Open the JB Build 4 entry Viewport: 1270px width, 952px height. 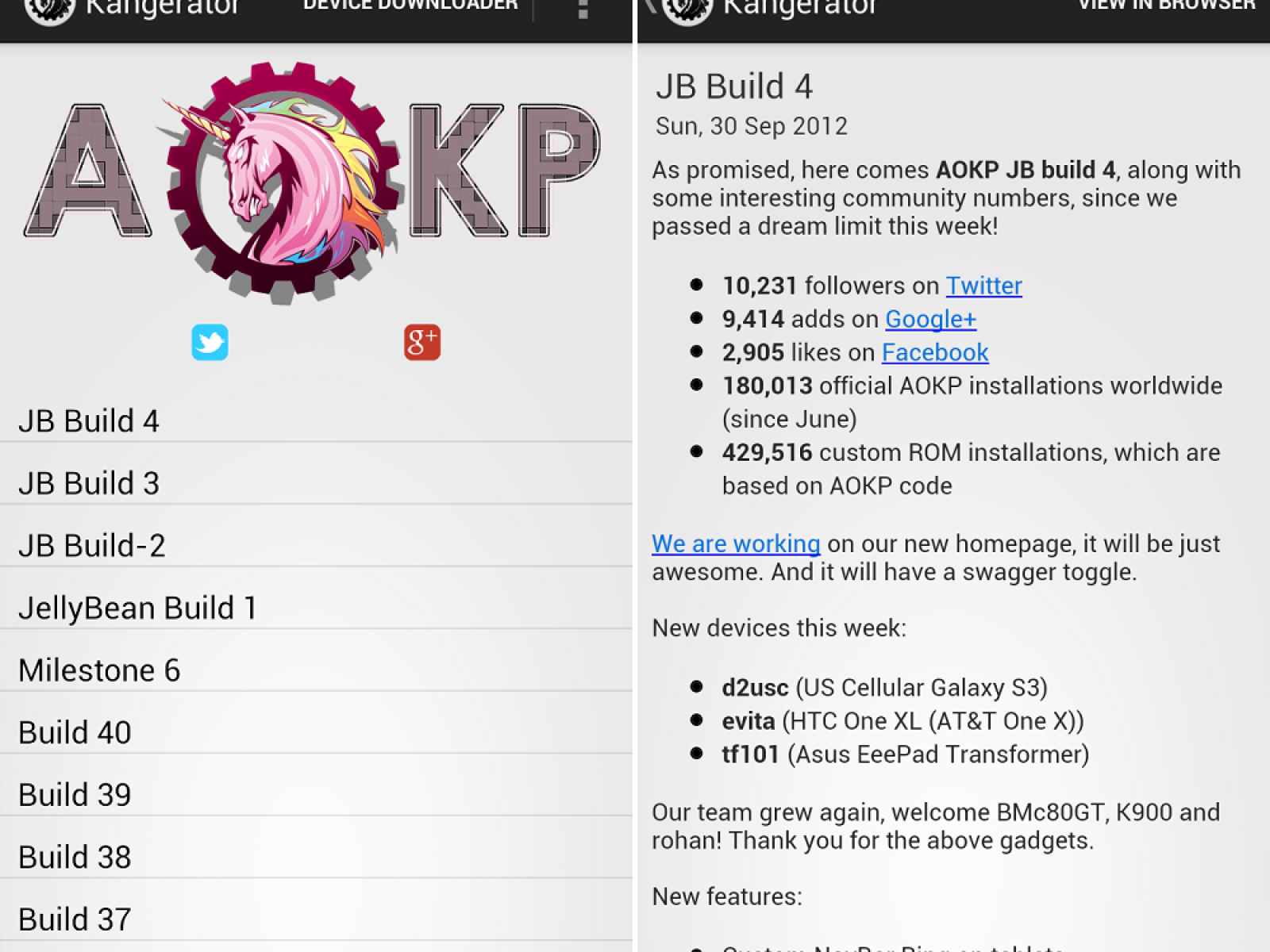[x=316, y=420]
